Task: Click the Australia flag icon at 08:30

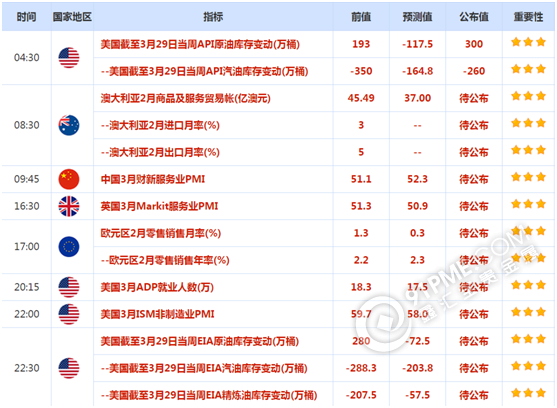Action: [x=69, y=125]
